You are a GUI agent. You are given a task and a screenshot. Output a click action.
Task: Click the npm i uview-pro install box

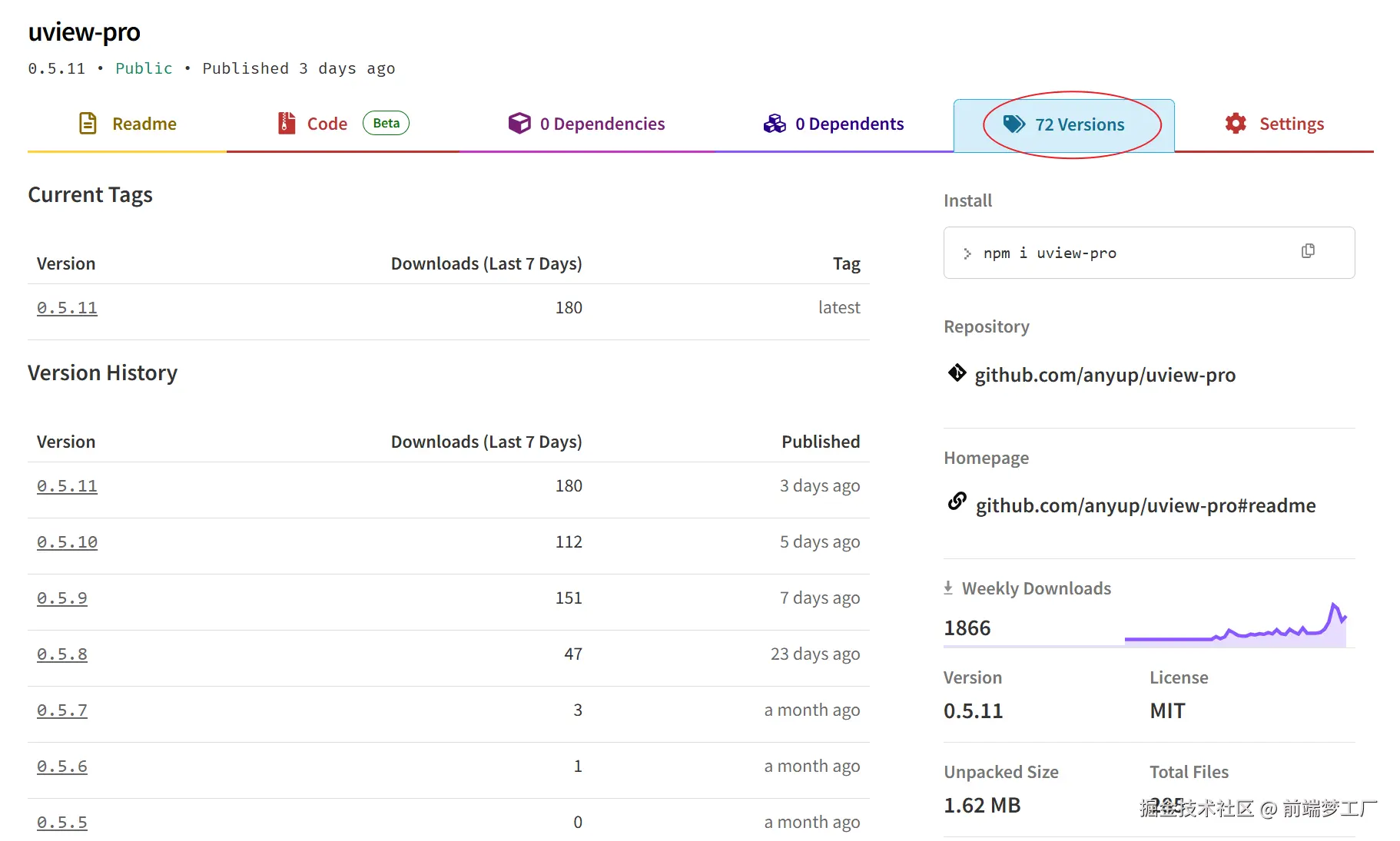1122,253
